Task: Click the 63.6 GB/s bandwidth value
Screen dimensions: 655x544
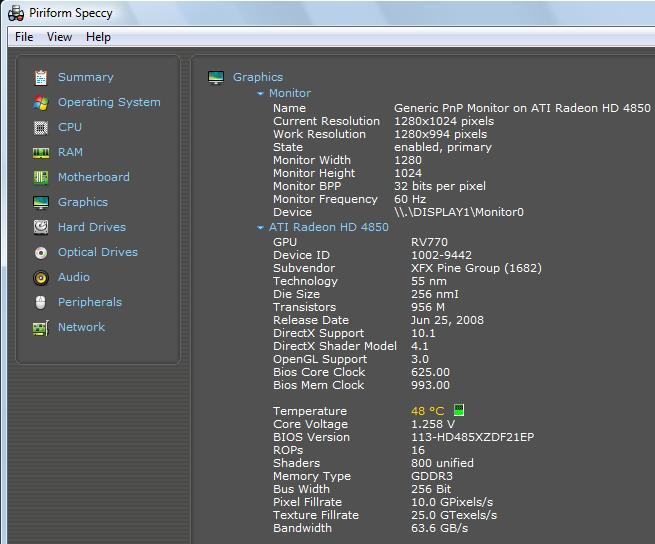Action: (439, 529)
